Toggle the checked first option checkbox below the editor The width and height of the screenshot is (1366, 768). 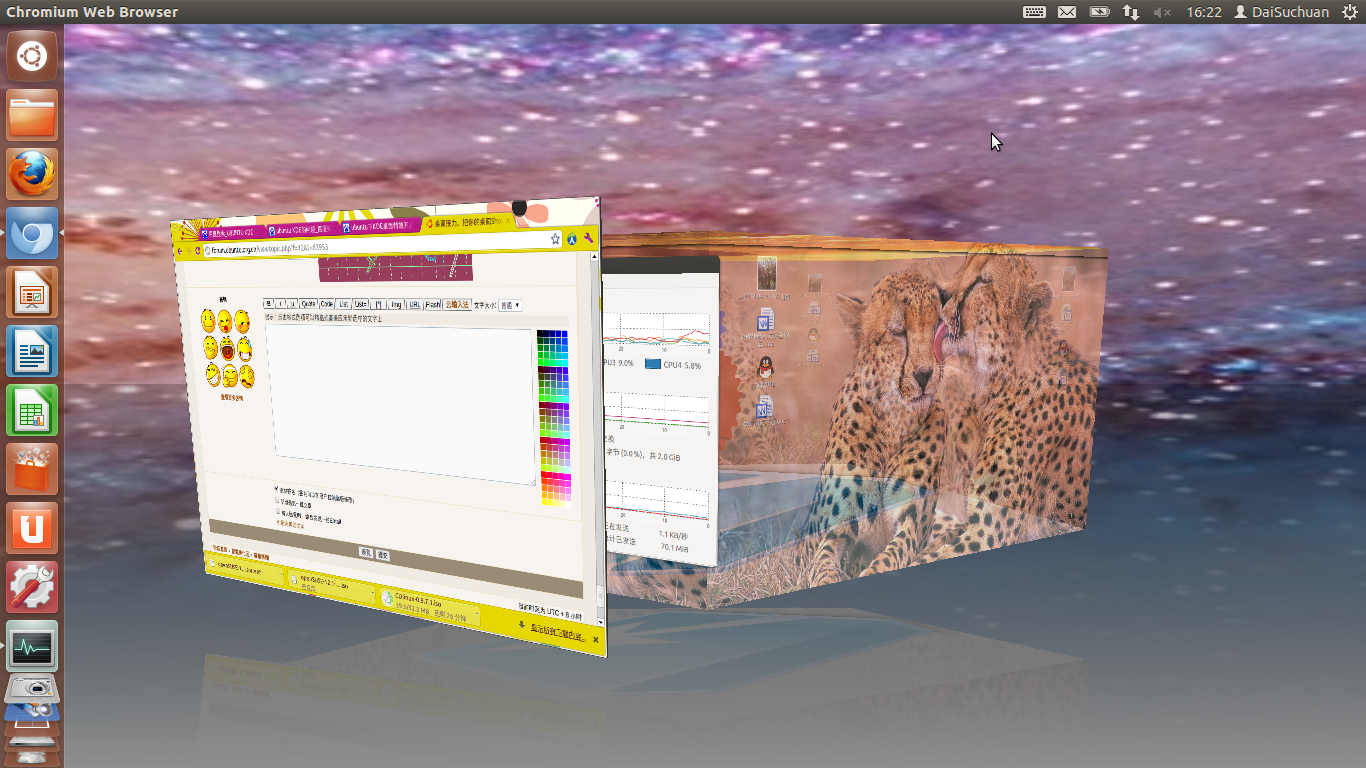276,488
